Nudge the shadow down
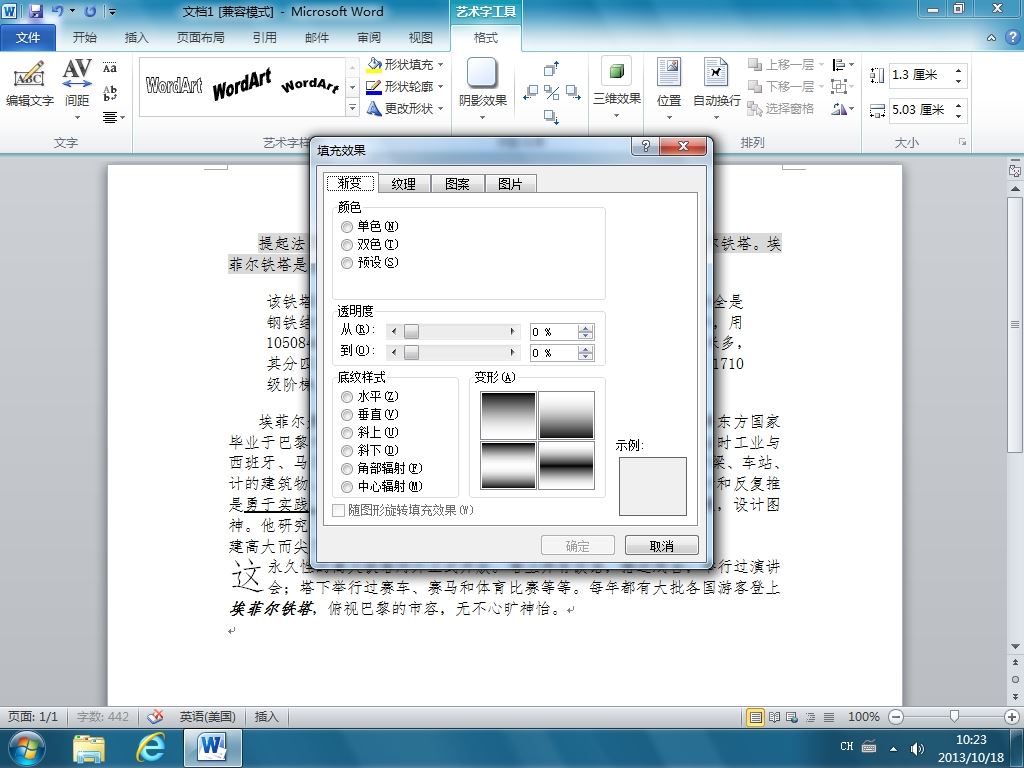 pyautogui.click(x=552, y=117)
